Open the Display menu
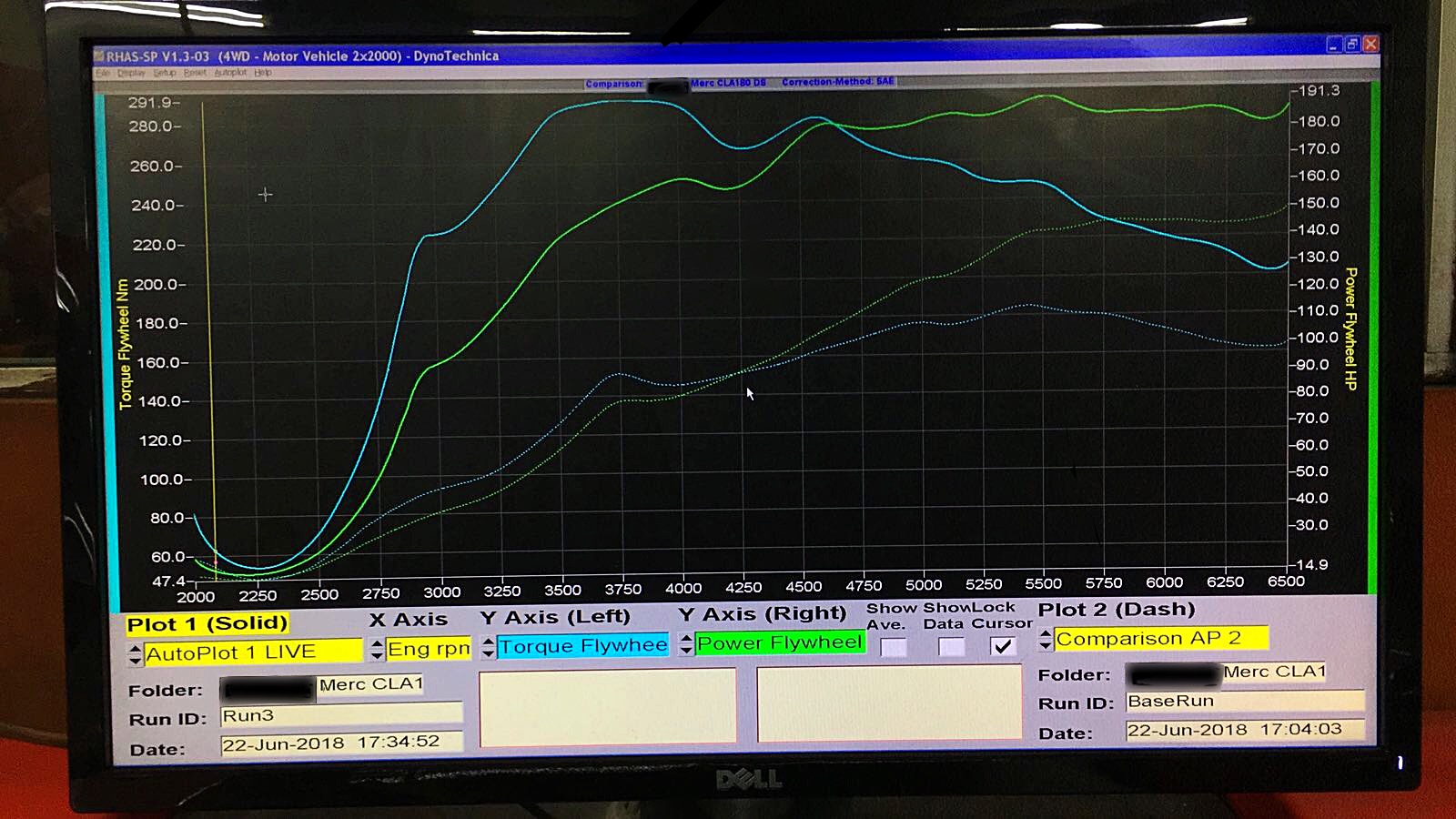 coord(131,73)
